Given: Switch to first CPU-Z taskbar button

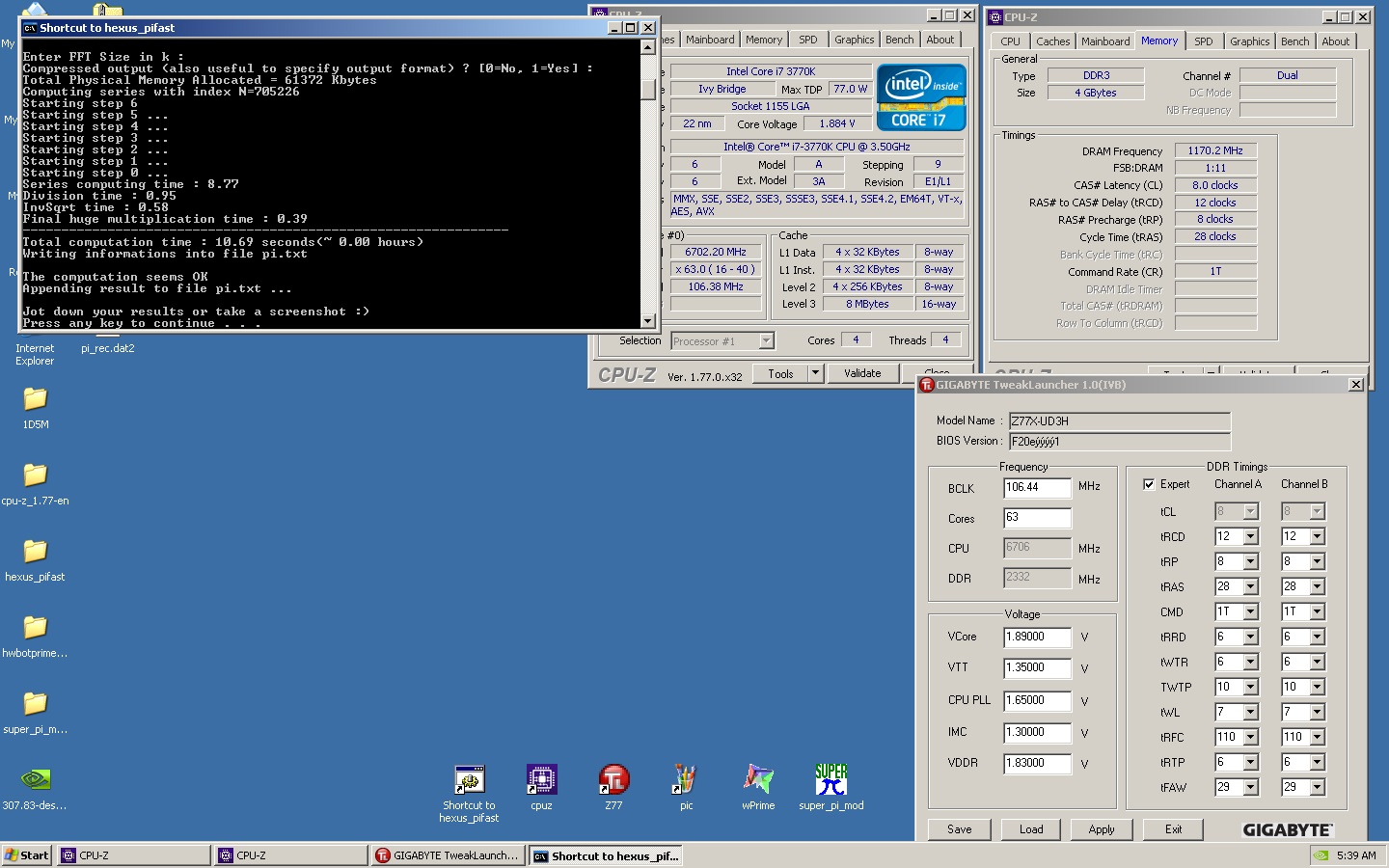Looking at the screenshot, I should tap(134, 855).
